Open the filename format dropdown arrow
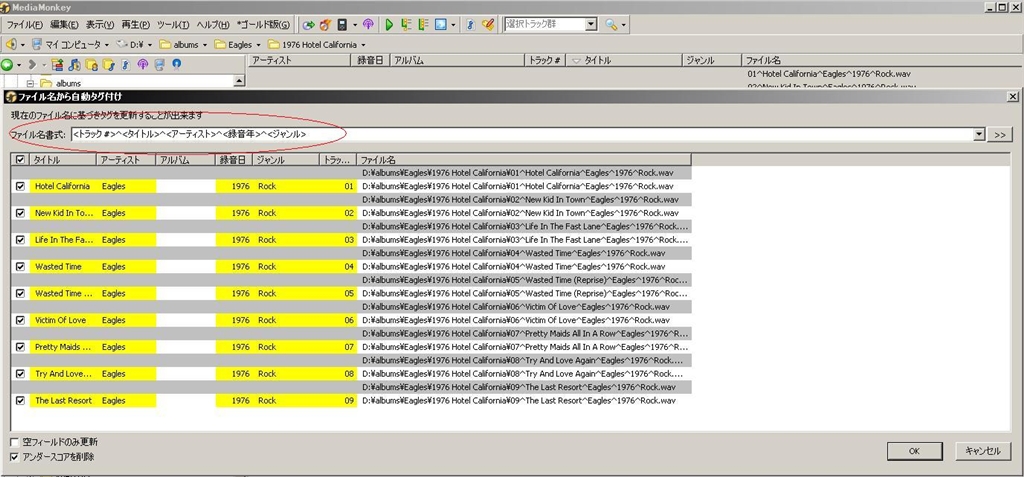The image size is (1024, 477). [x=978, y=134]
